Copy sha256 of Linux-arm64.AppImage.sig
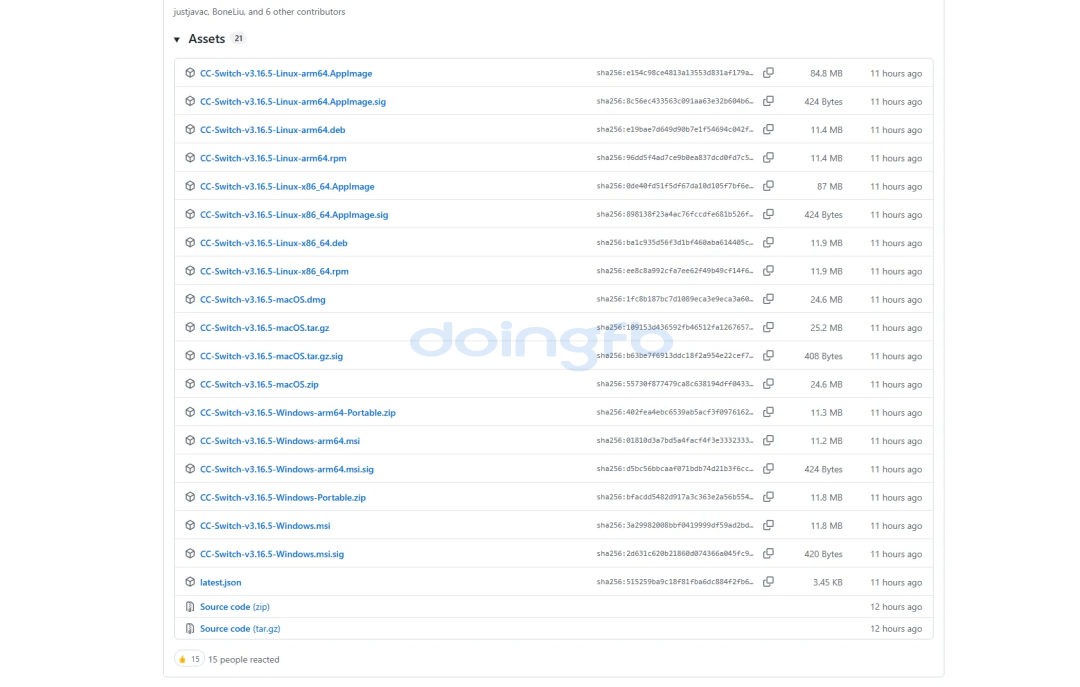This screenshot has width=1080, height=687. click(768, 101)
